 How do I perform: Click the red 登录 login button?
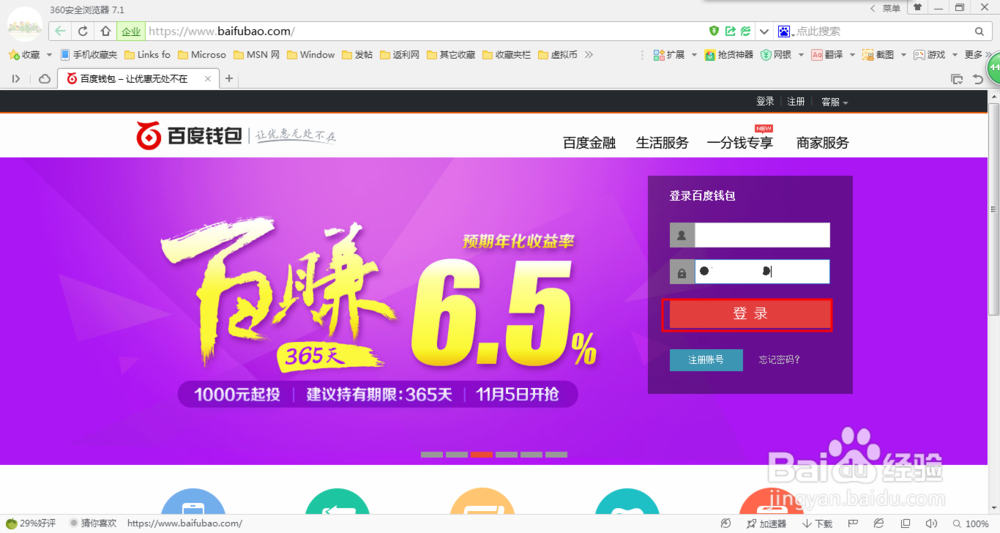(750, 314)
